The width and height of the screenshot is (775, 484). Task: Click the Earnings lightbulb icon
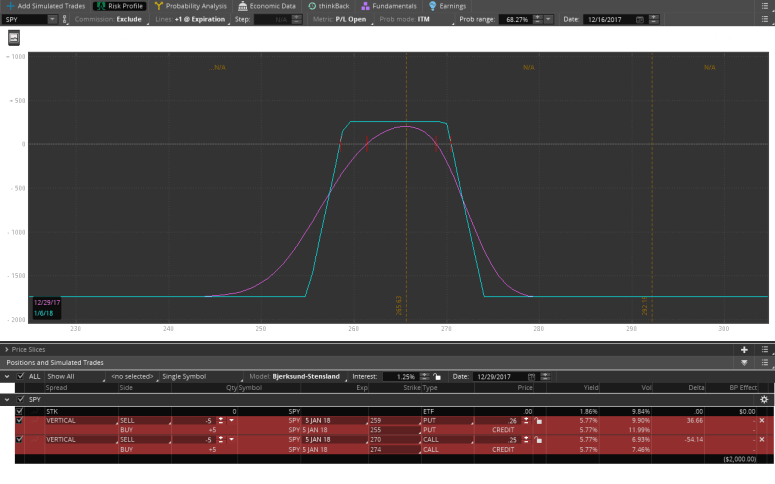click(432, 6)
